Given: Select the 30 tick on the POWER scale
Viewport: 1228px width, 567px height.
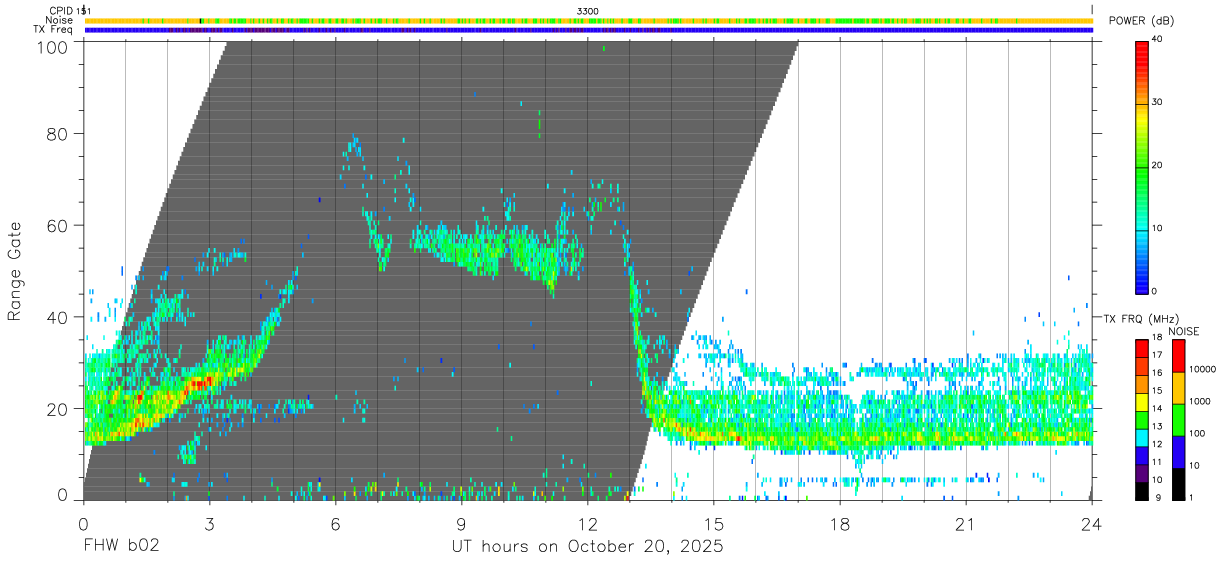Looking at the screenshot, I should pyautogui.click(x=1157, y=102).
